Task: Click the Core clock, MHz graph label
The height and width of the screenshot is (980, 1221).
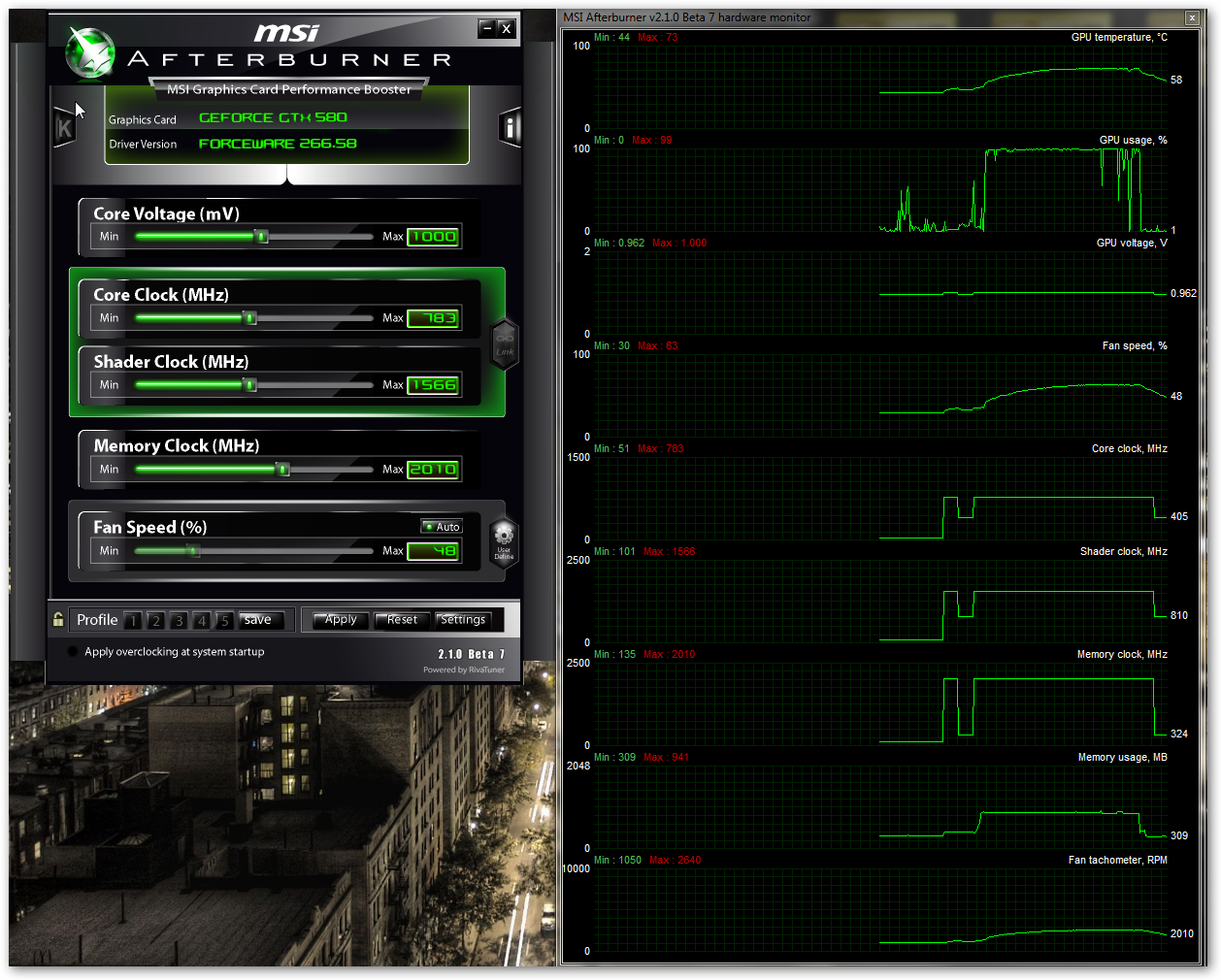Action: [x=1129, y=448]
